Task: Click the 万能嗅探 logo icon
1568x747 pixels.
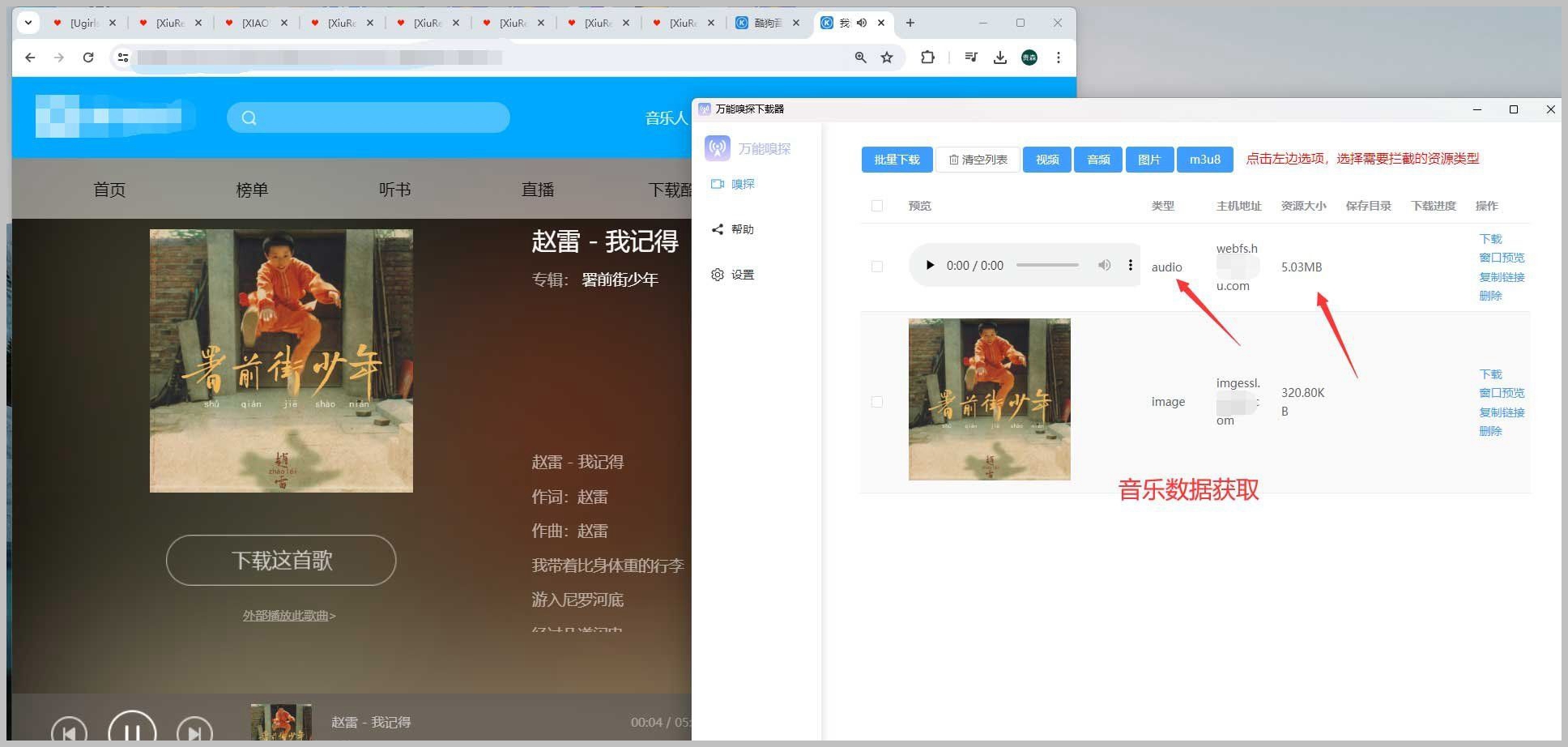Action: click(x=718, y=147)
